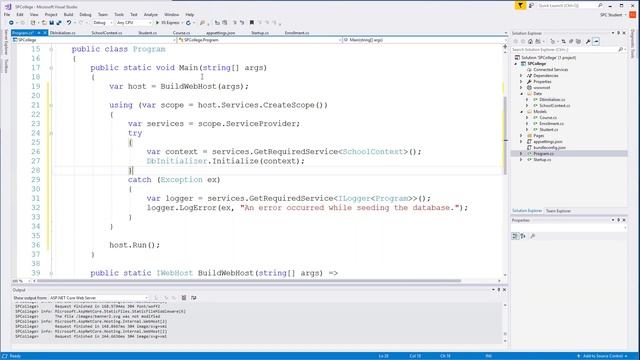Click the bookmark toolbar icon
Image resolution: width=640 pixels, height=360 pixels.
coord(252,23)
